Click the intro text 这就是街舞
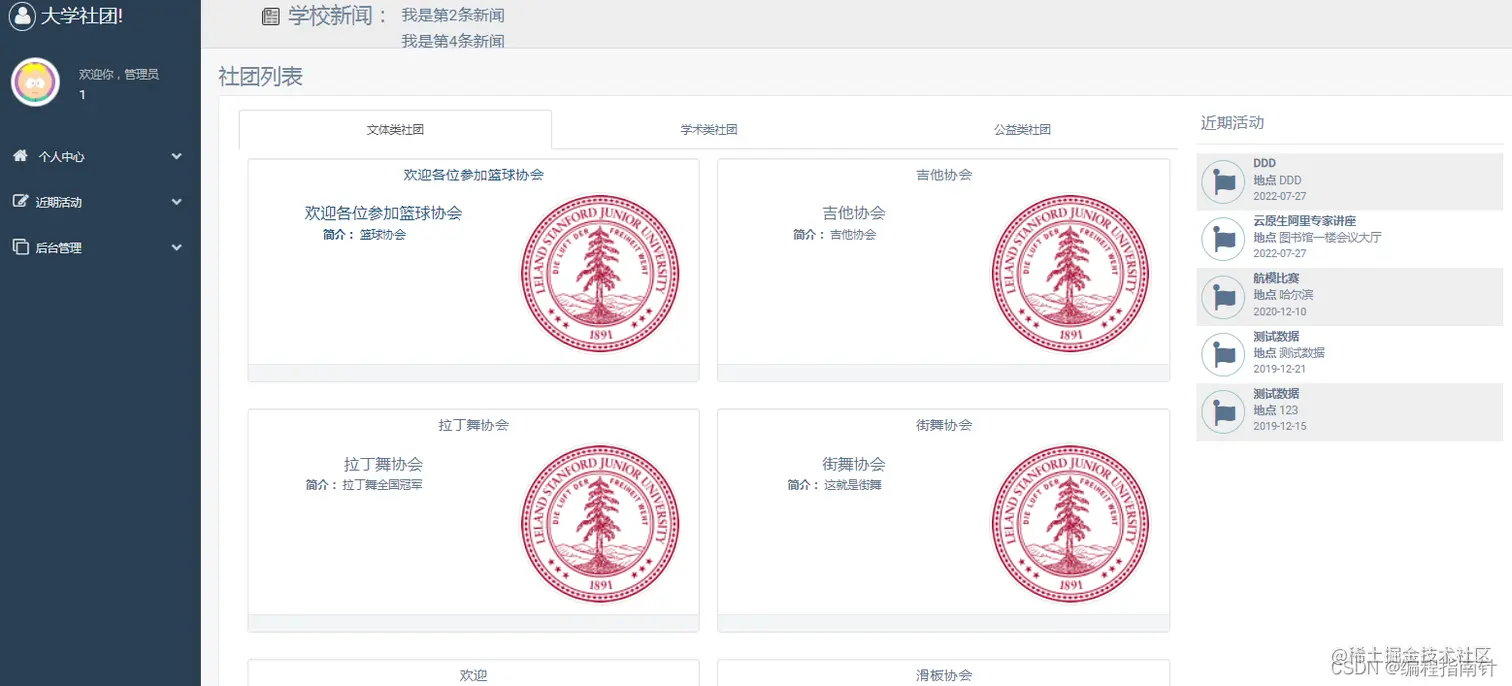1512x686 pixels. click(x=853, y=485)
